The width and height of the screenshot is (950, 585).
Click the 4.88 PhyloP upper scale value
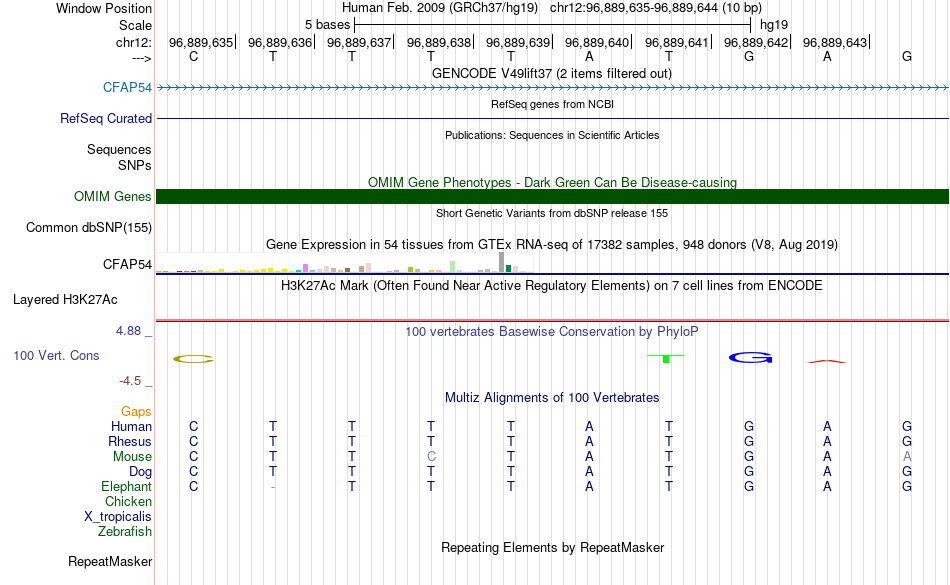click(x=128, y=331)
